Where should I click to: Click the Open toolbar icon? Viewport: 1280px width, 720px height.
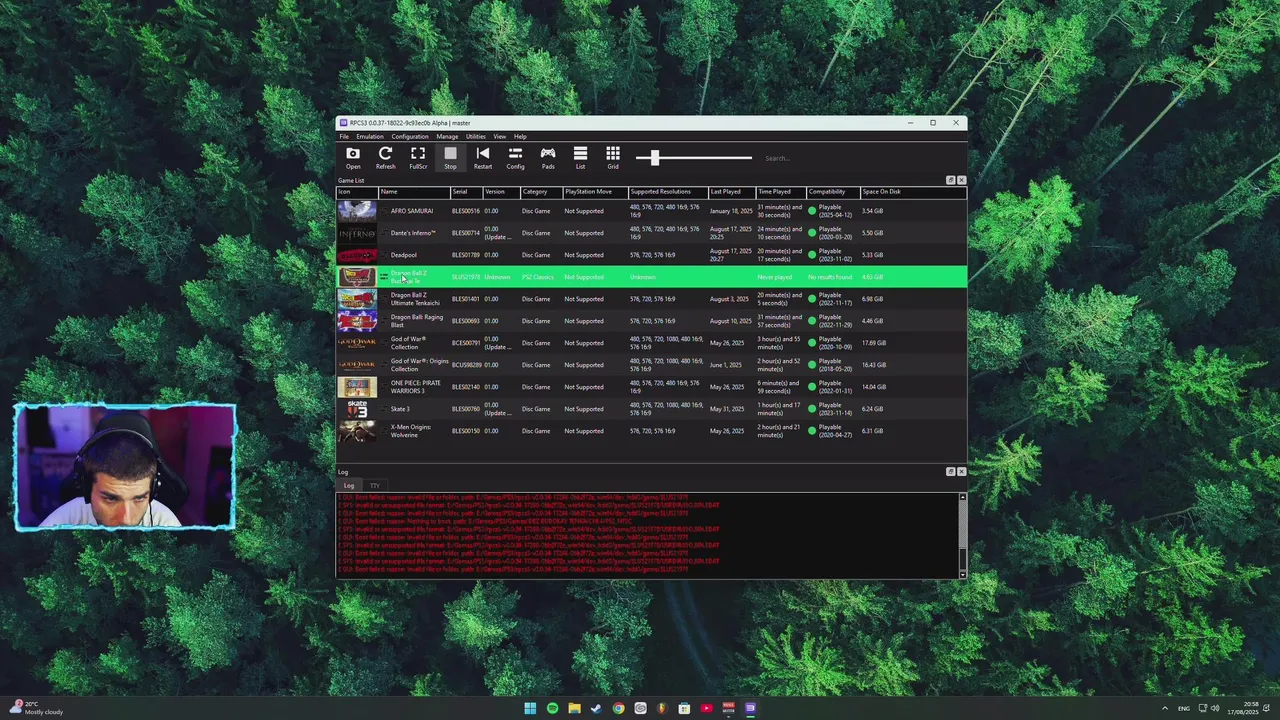pos(353,157)
